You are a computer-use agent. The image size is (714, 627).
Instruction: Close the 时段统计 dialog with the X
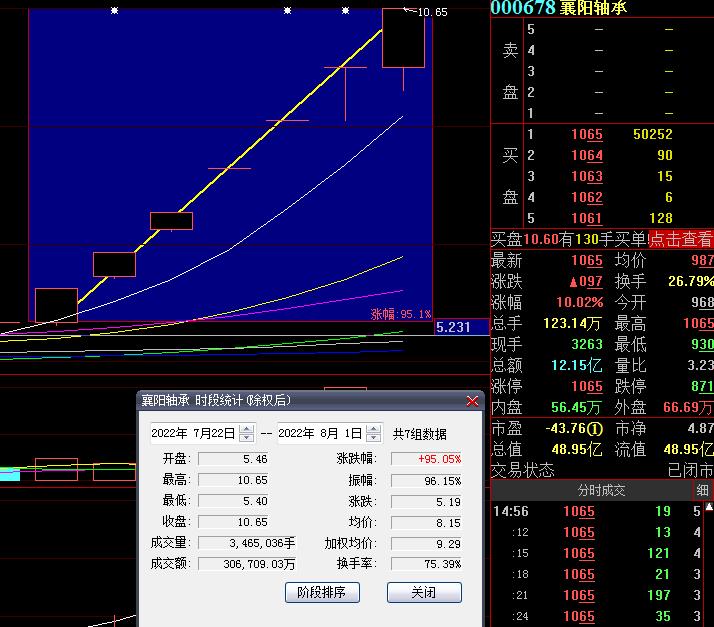473,401
